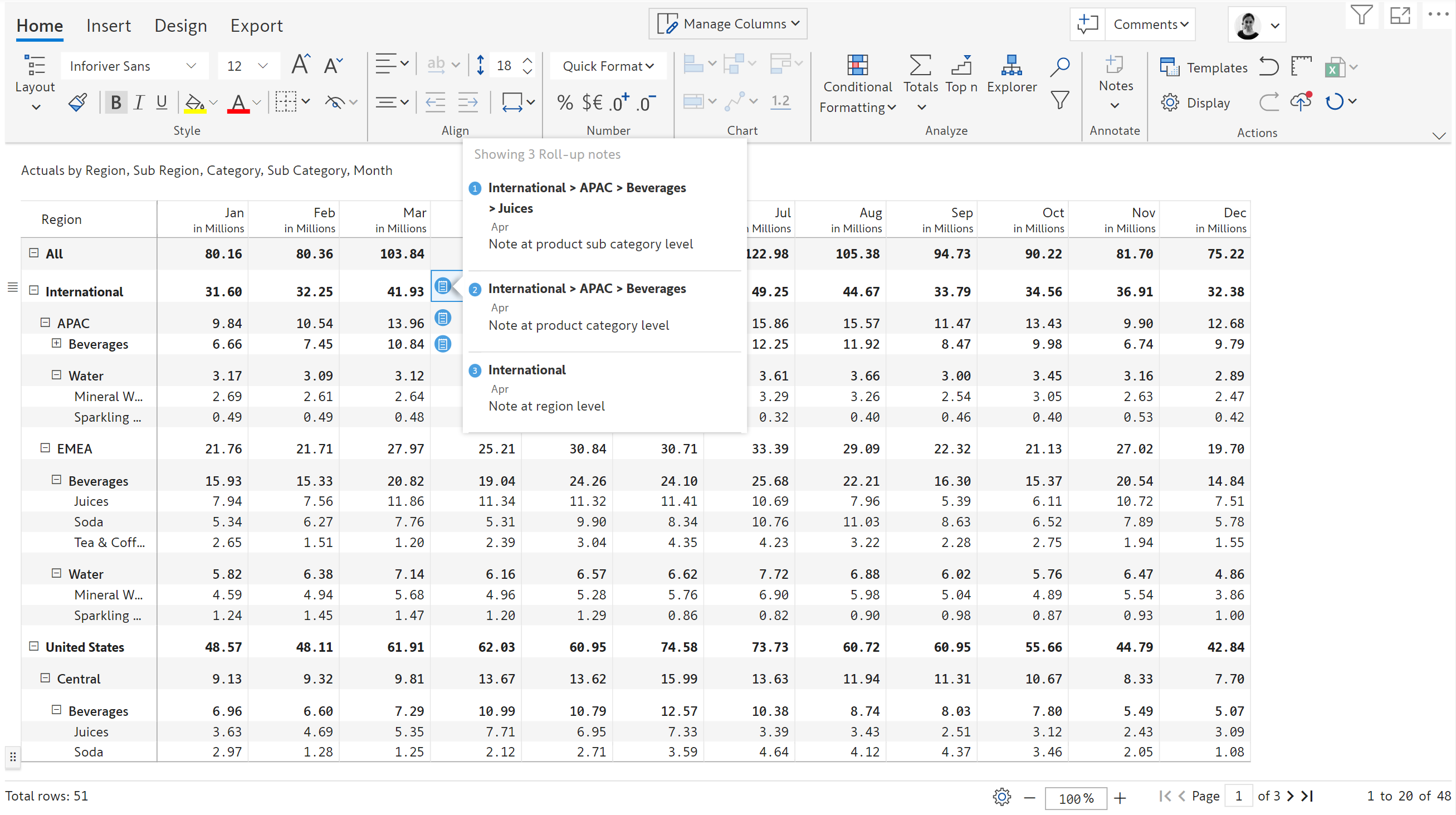1456x815 pixels.
Task: Click the Search magnifier icon
Action: click(1060, 66)
